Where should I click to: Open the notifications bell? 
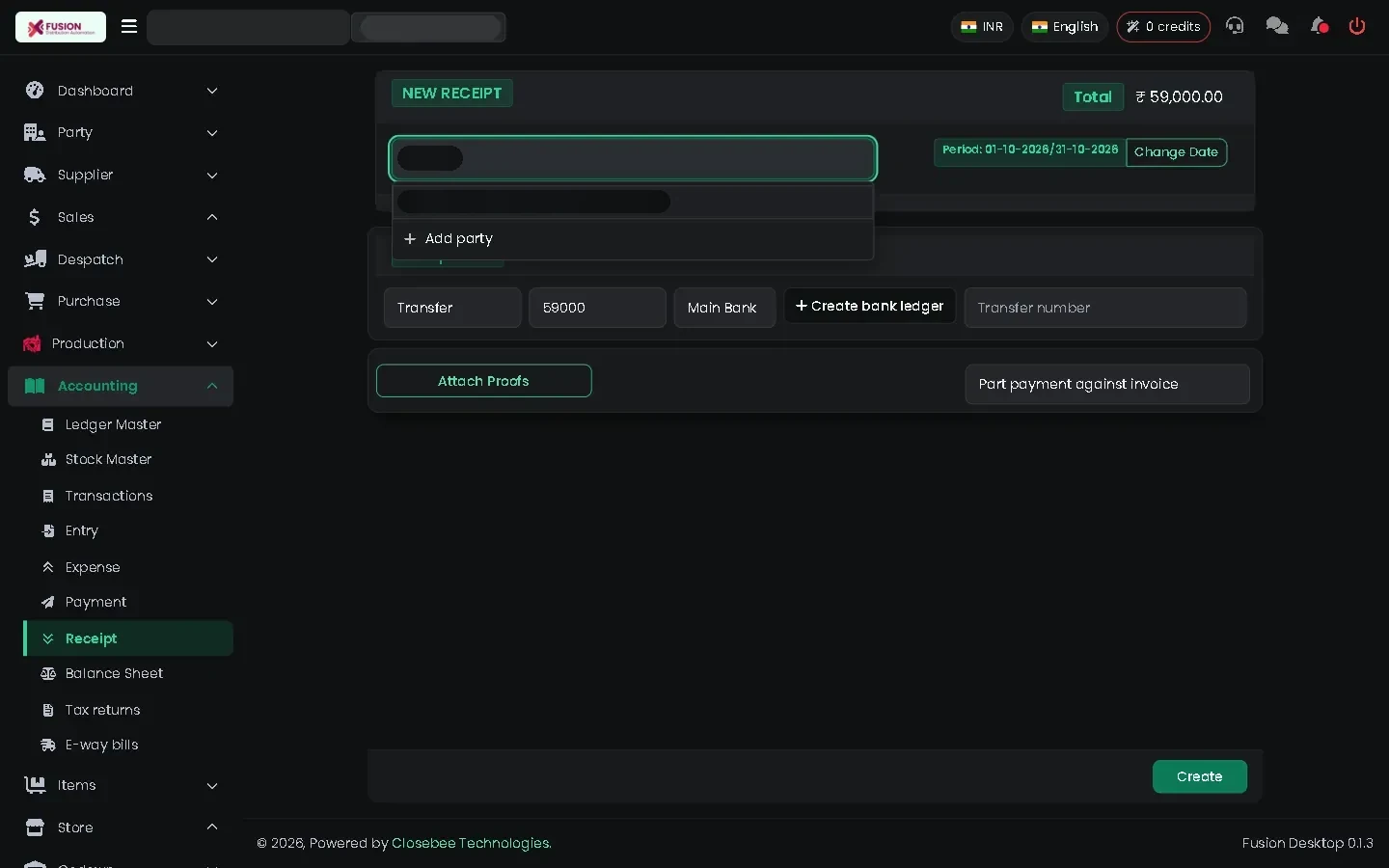(x=1319, y=26)
